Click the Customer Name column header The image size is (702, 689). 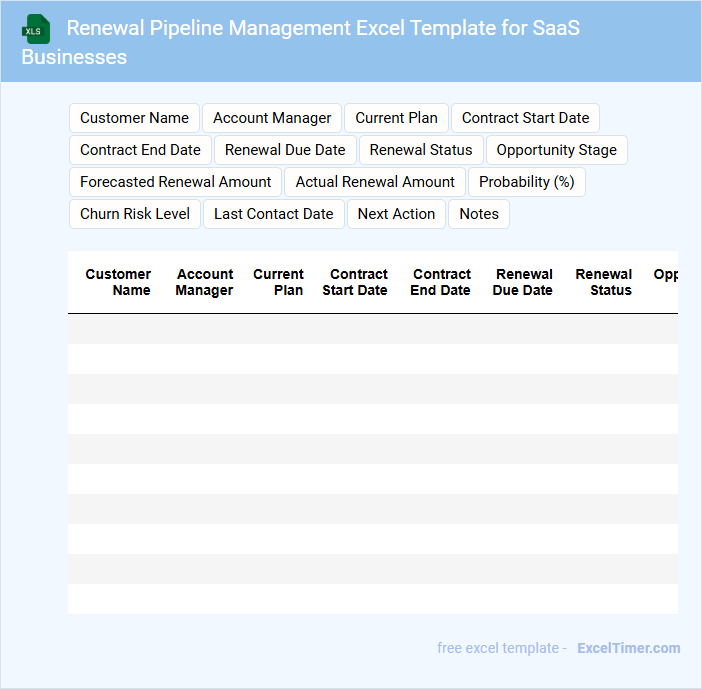[x=118, y=282]
